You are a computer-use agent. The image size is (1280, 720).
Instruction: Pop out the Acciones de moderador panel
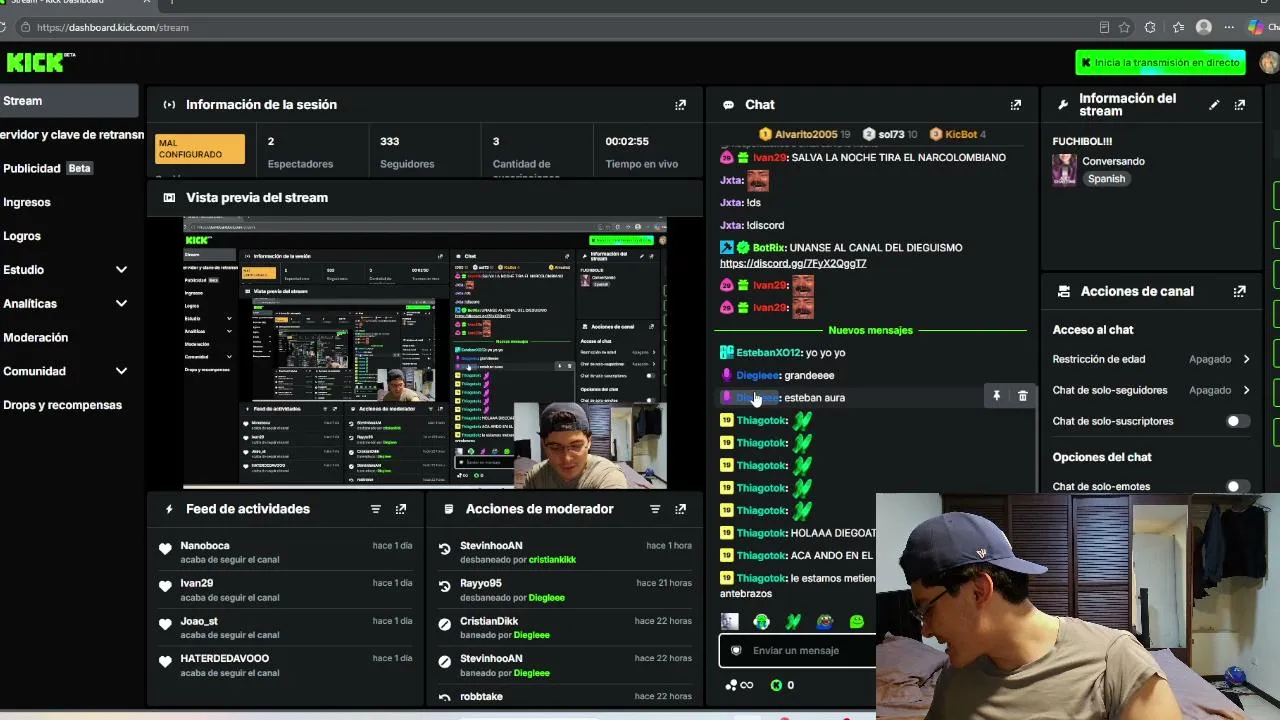pos(681,509)
